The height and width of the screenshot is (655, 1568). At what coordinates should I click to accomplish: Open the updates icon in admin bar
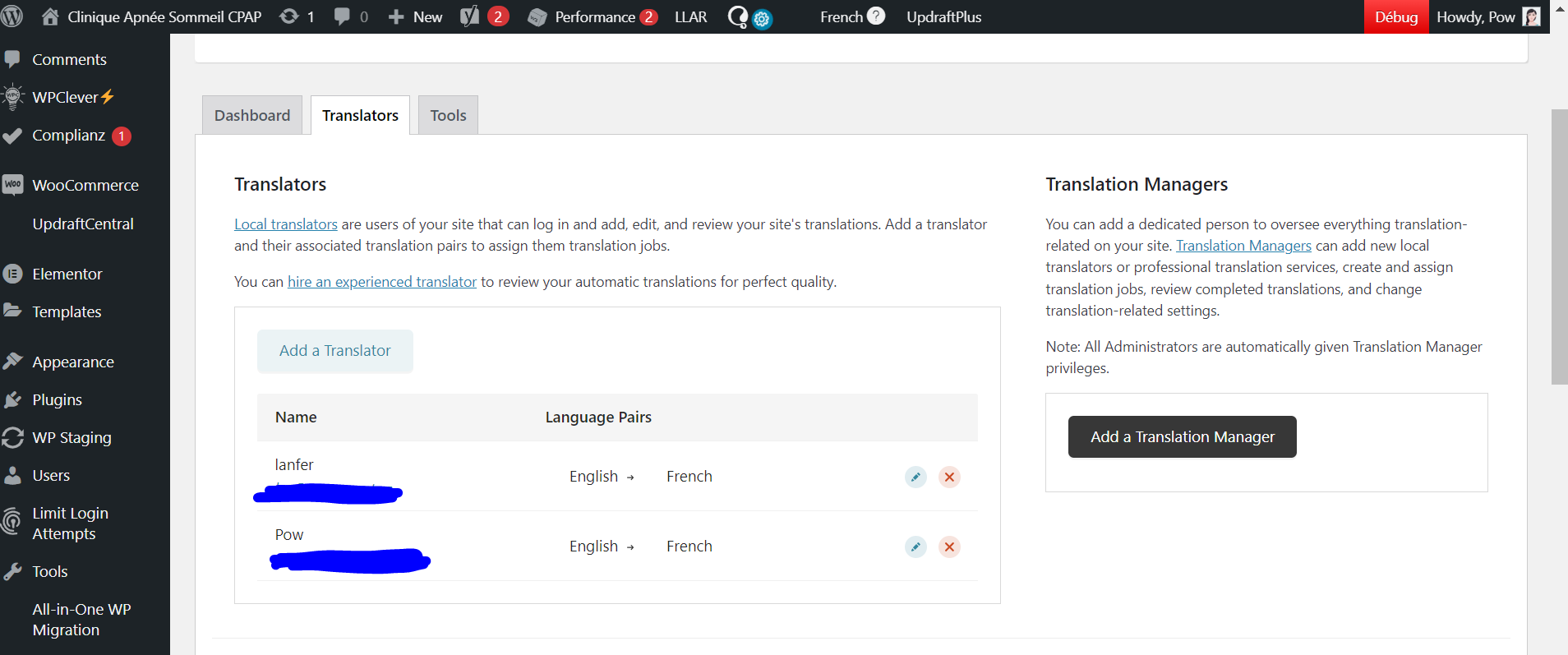[297, 16]
